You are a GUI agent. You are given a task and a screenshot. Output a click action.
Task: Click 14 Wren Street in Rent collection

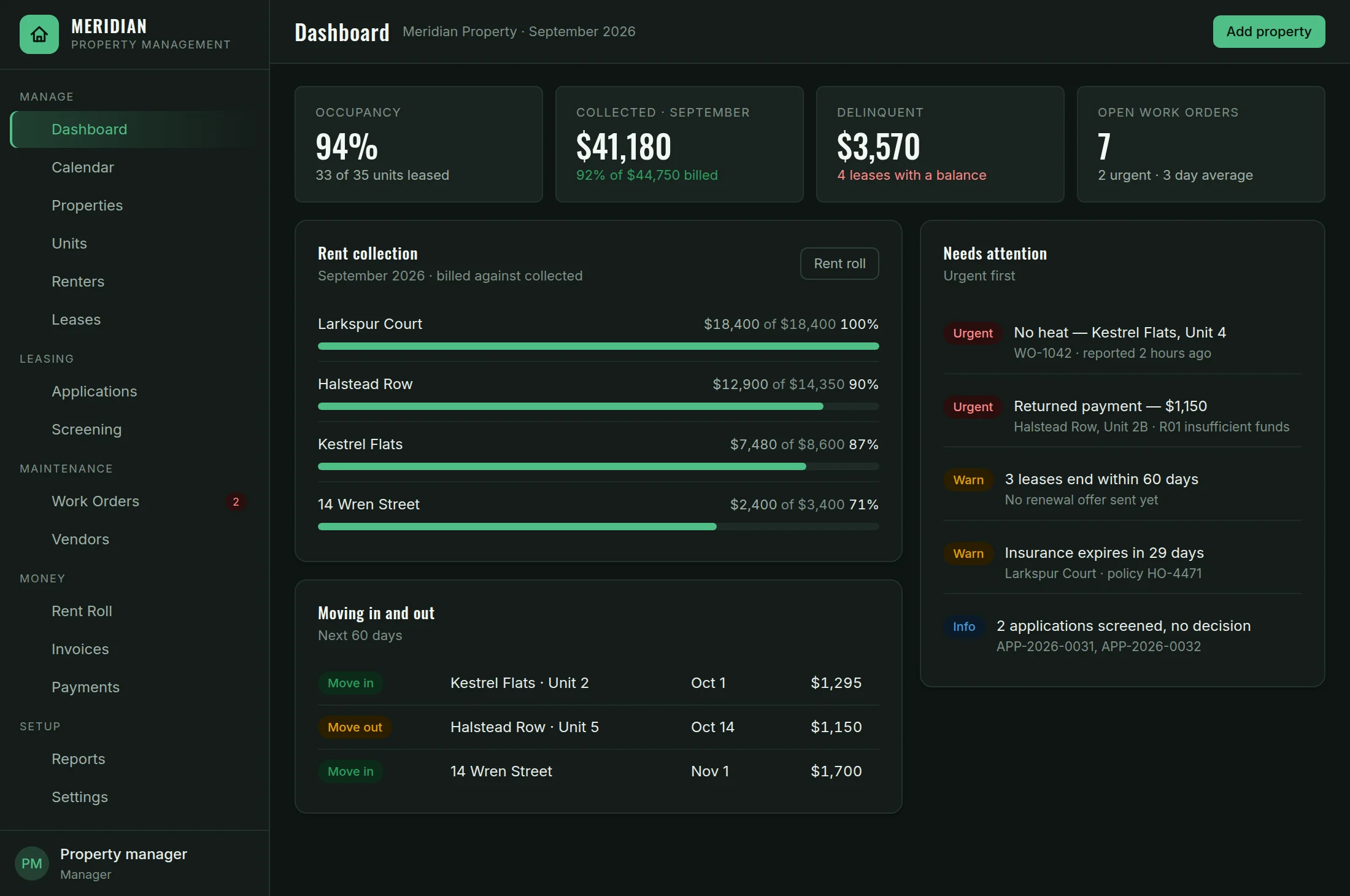pos(369,504)
